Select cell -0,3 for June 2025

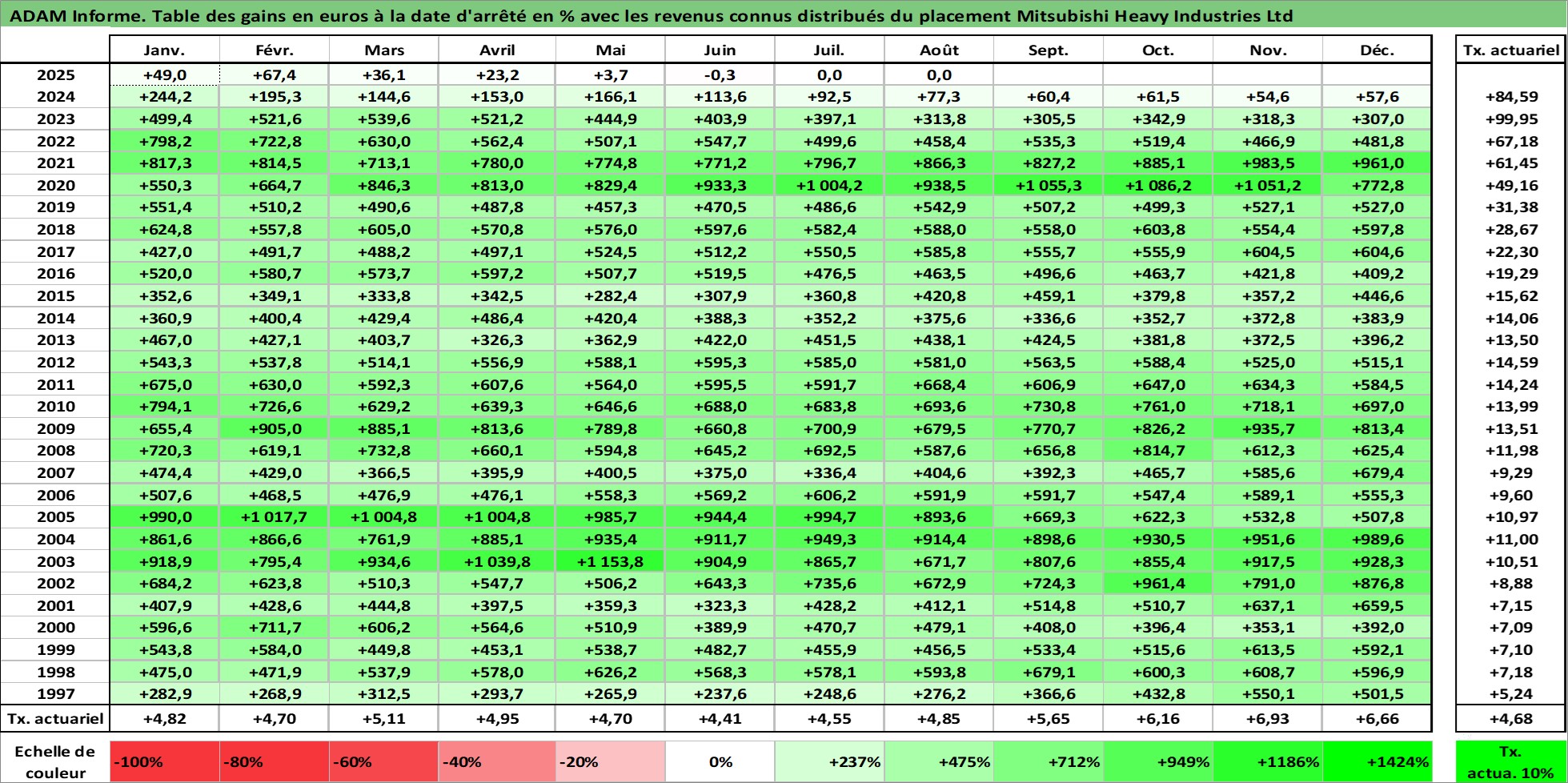[x=720, y=75]
